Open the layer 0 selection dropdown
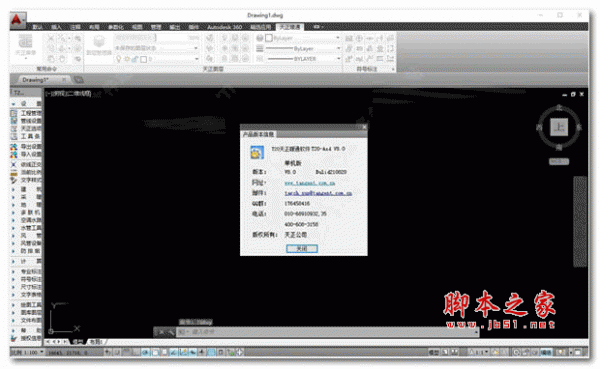The height and width of the screenshot is (369, 600). point(197,59)
